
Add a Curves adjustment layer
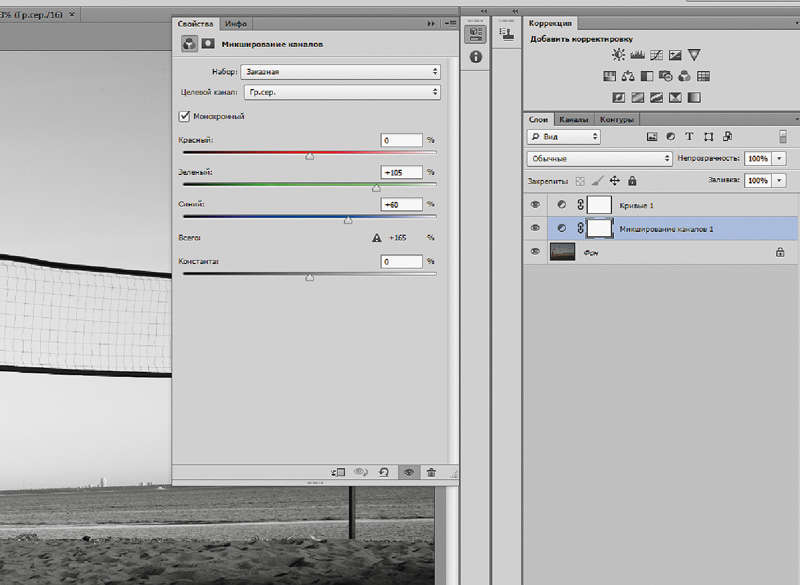pos(657,55)
